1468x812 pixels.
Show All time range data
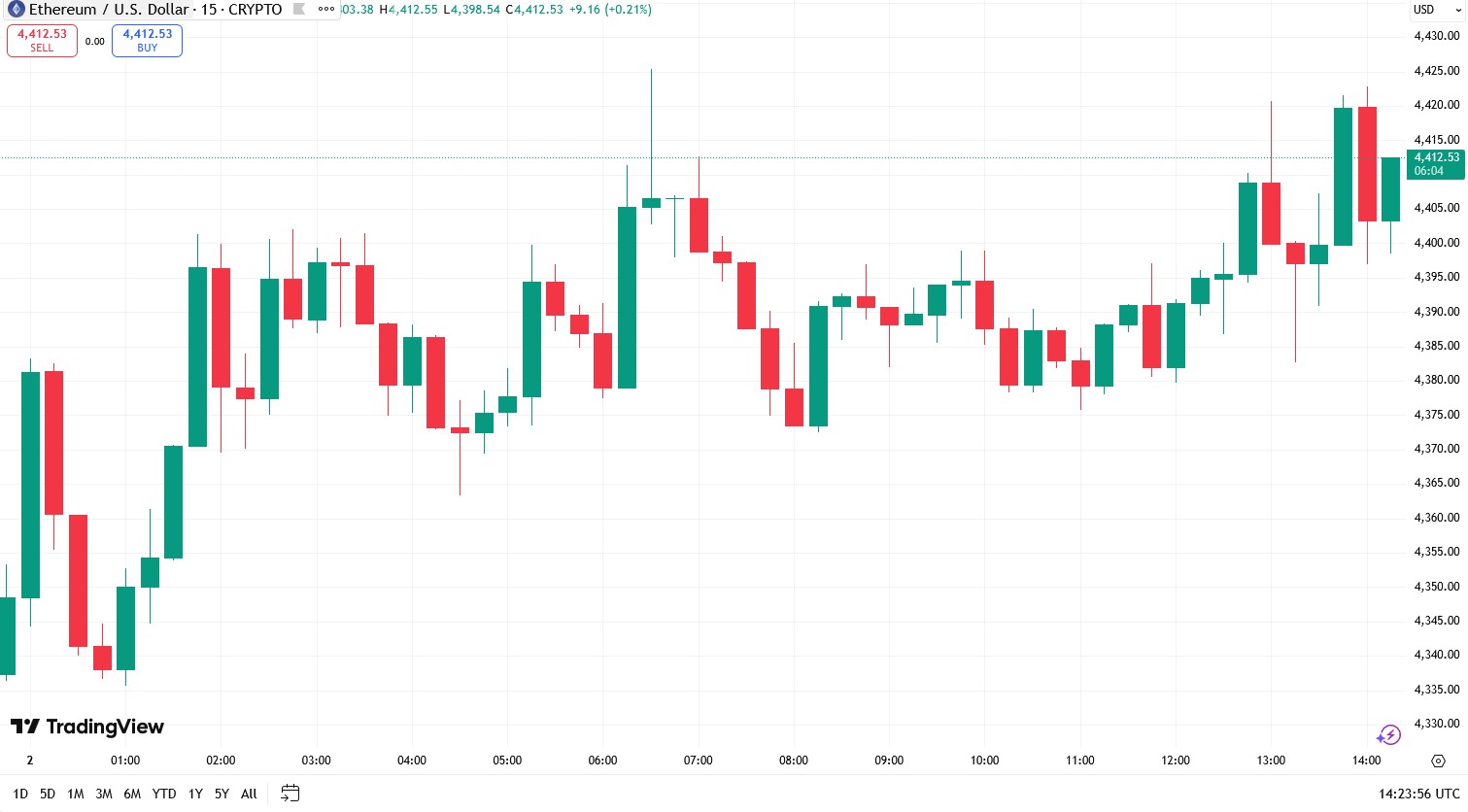click(x=249, y=794)
